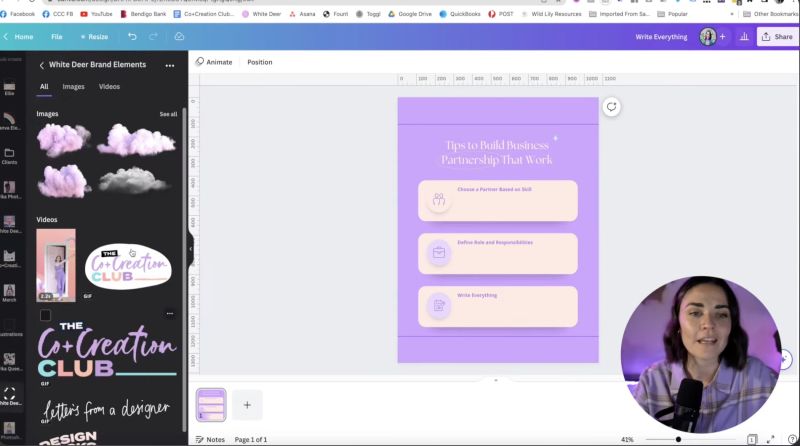Select the lower left pink cloud image
This screenshot has width=800, height=446.
click(64, 181)
